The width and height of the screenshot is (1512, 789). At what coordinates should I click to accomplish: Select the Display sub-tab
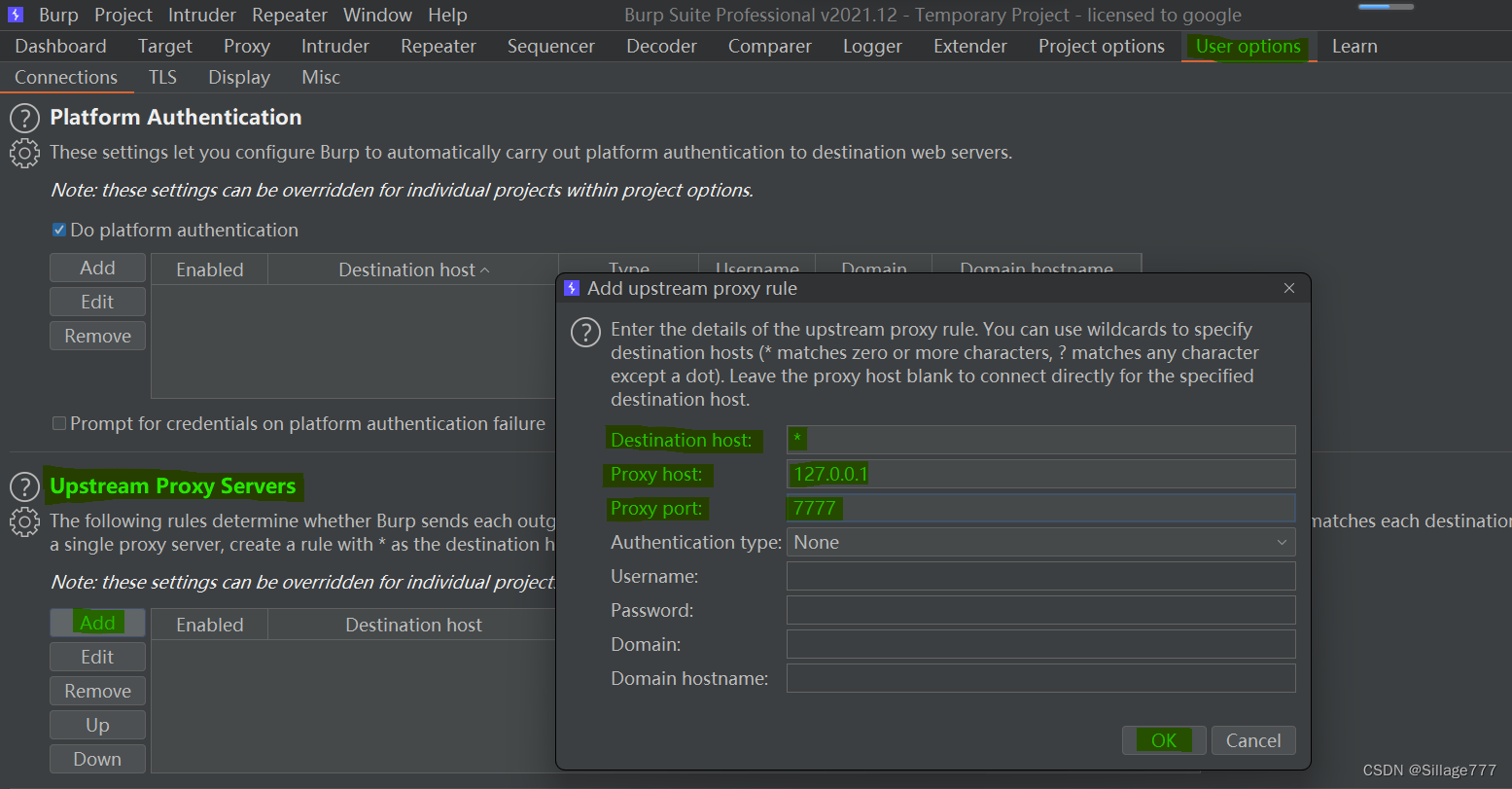point(239,77)
